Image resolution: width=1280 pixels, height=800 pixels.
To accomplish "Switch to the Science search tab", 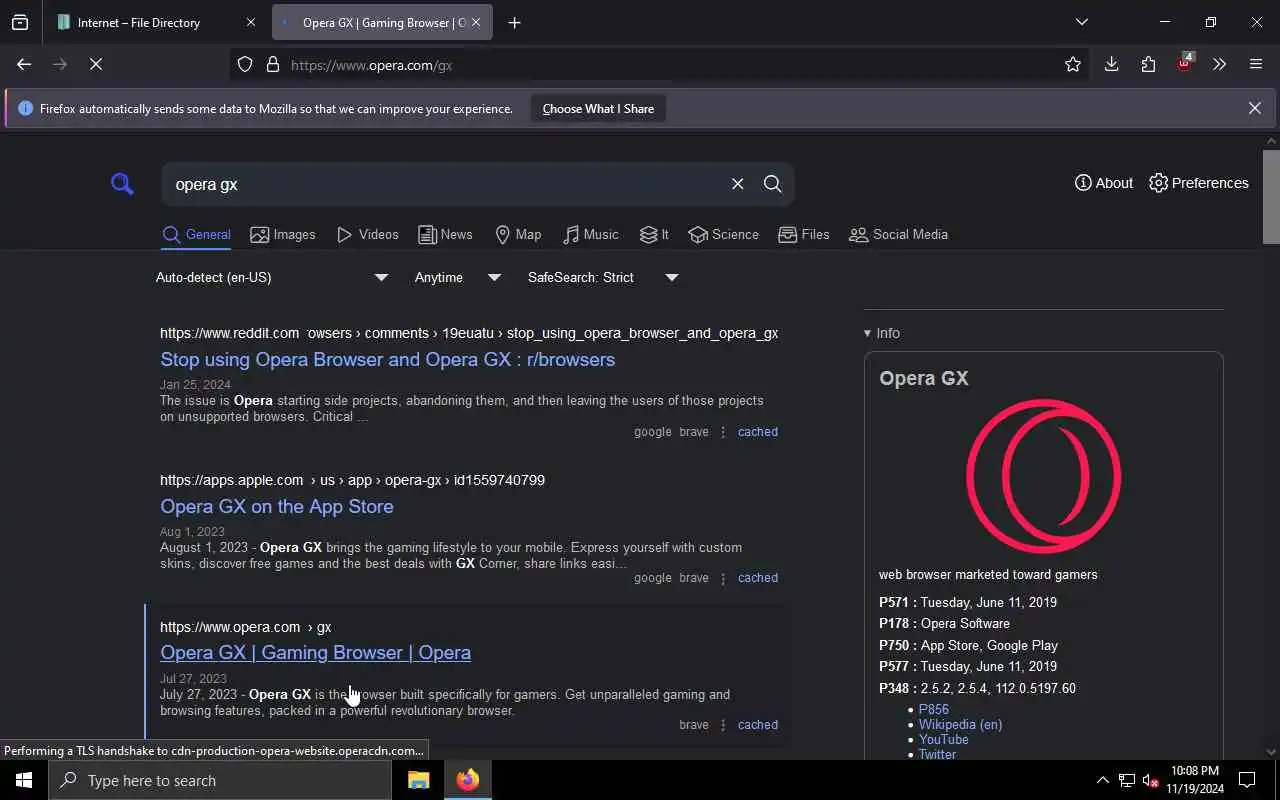I will 724,235.
